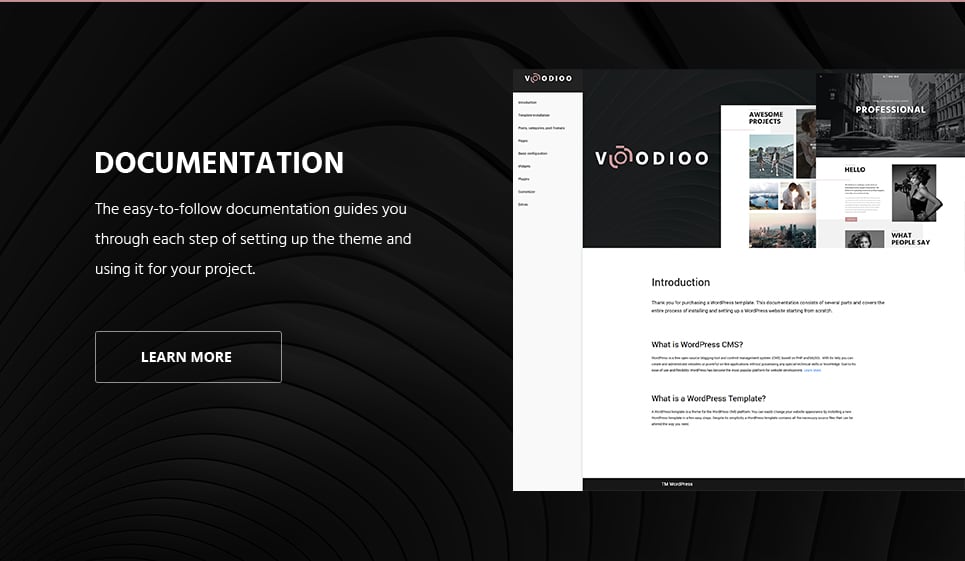Select Customizer in the sidebar
Image resolution: width=965 pixels, height=561 pixels.
pos(526,192)
